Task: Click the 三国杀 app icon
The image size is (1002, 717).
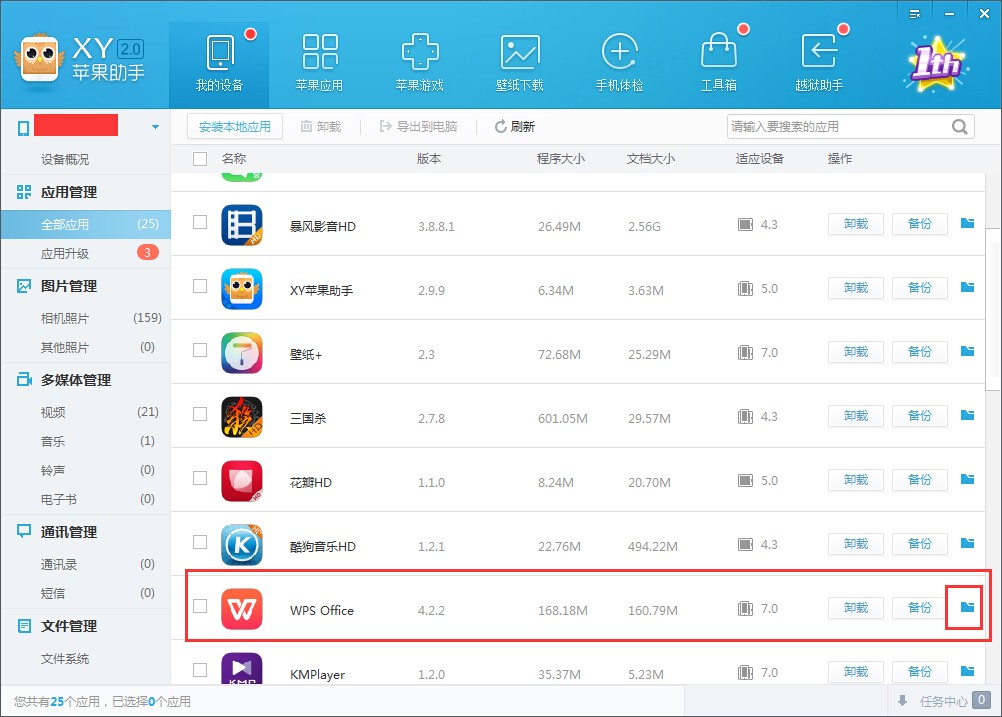Action: 242,417
